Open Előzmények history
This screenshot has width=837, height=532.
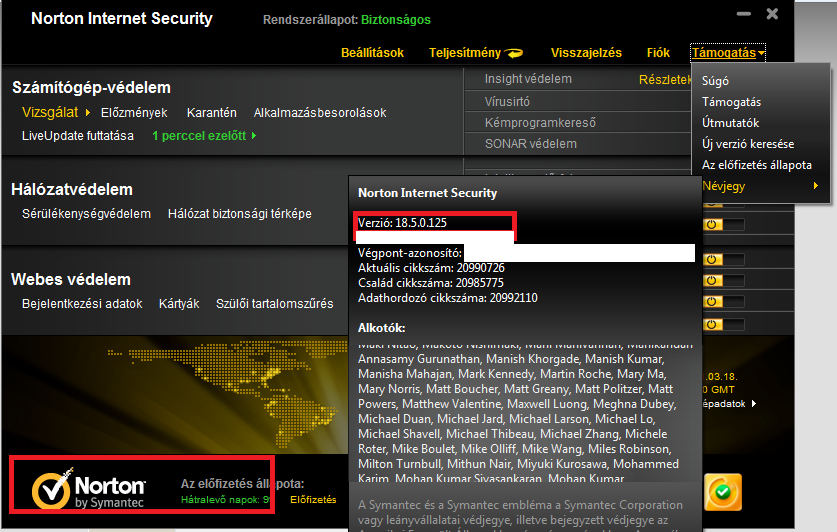click(134, 113)
